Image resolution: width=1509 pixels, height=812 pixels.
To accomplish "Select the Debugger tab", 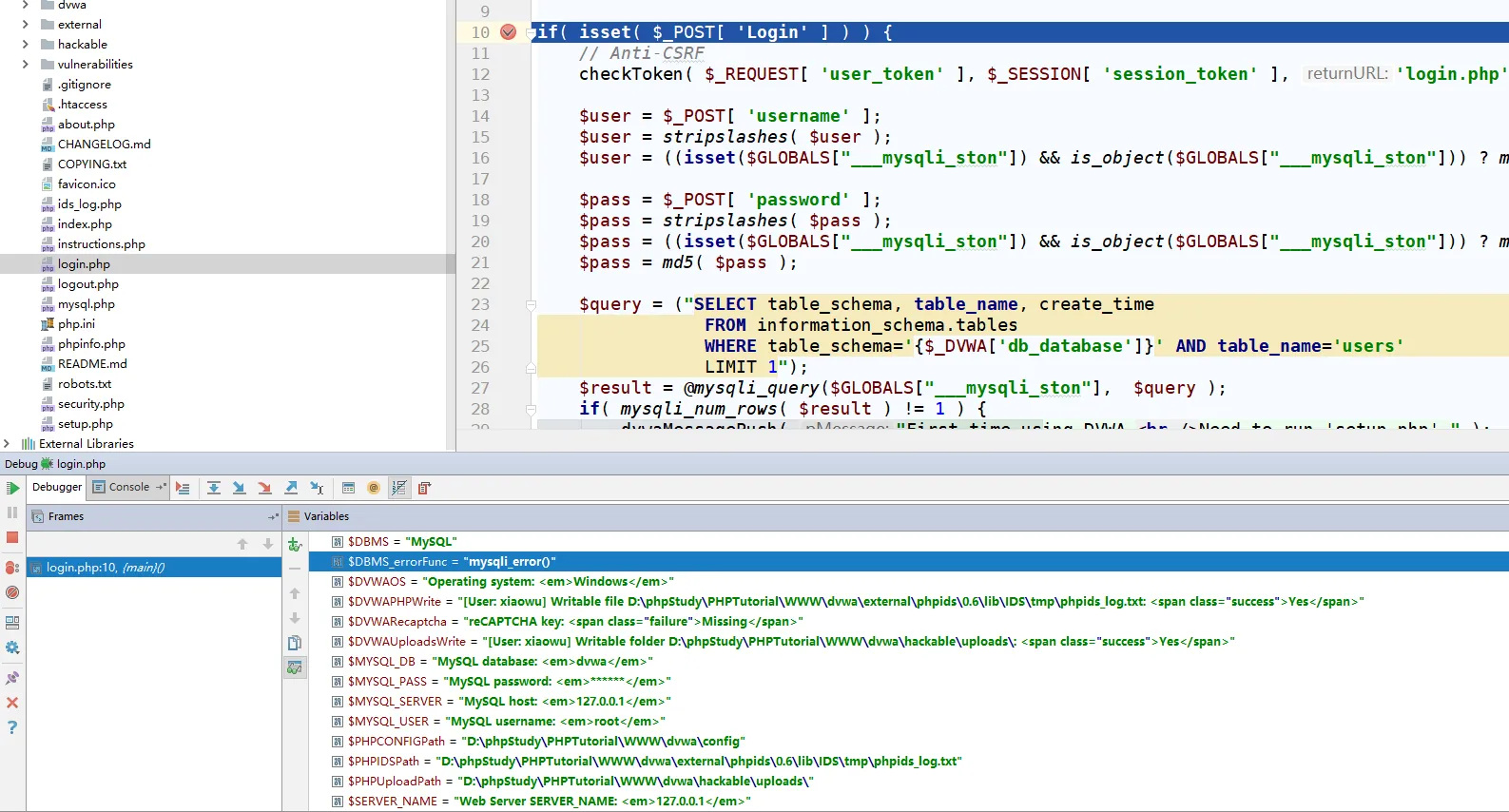I will coord(57,487).
